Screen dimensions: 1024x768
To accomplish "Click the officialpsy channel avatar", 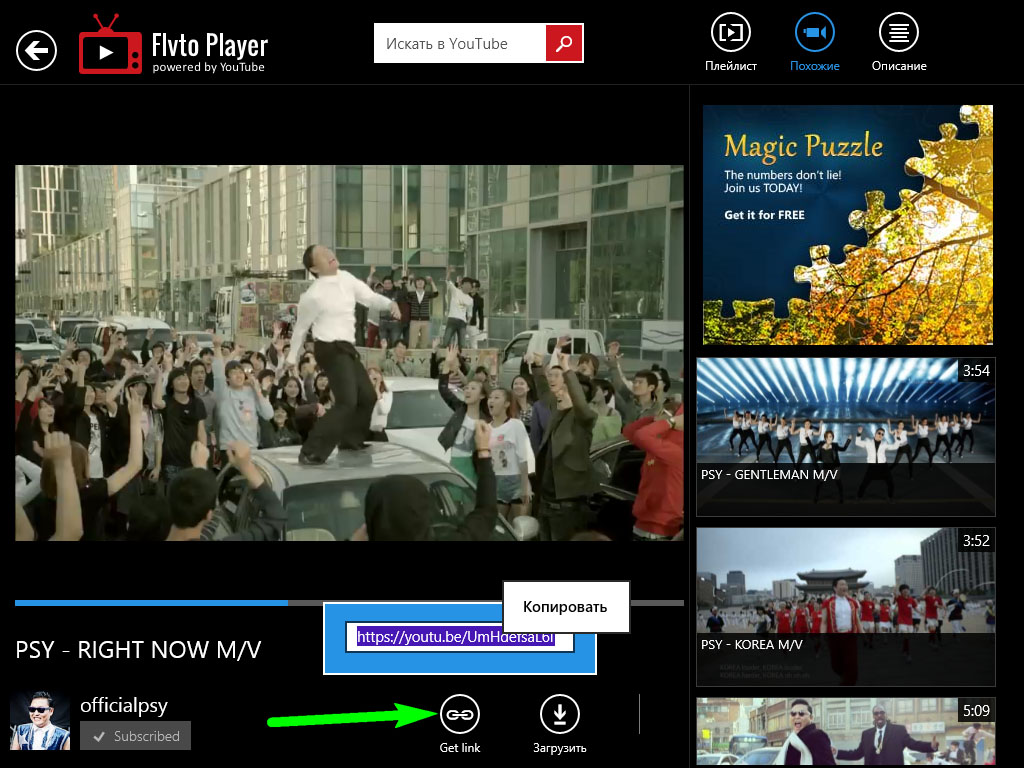I will 40,721.
